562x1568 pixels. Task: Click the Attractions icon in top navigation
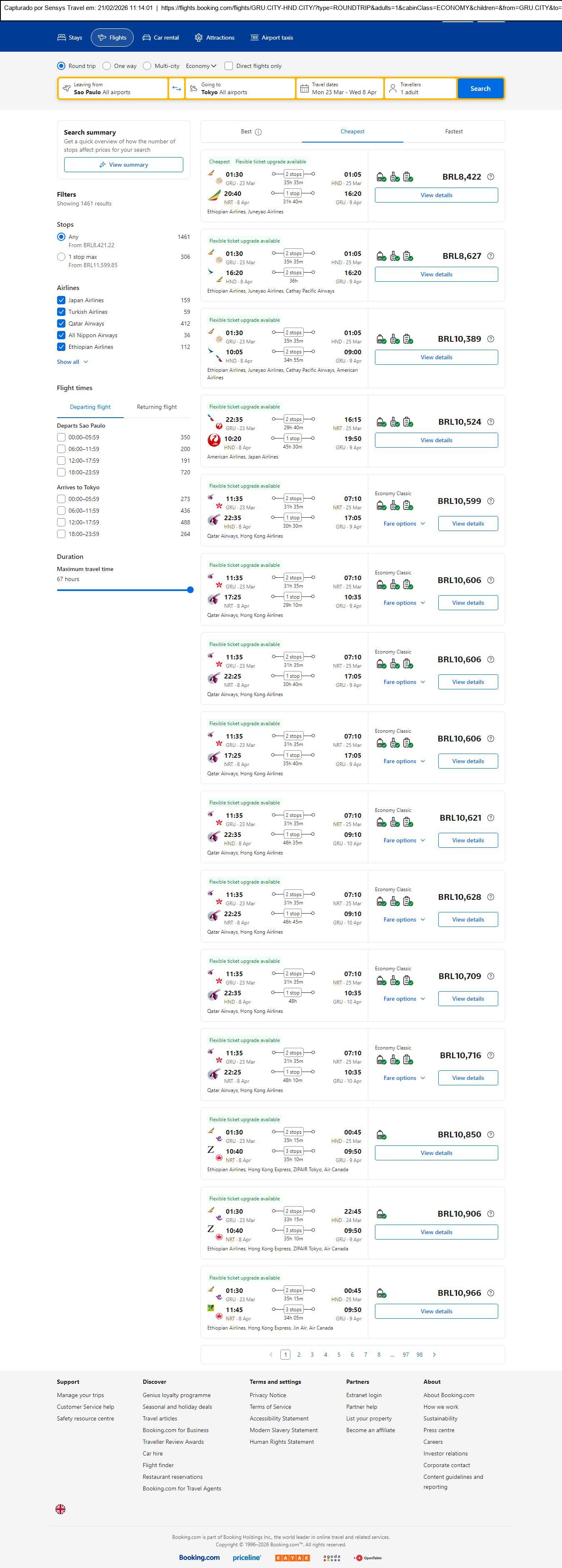pyautogui.click(x=198, y=38)
